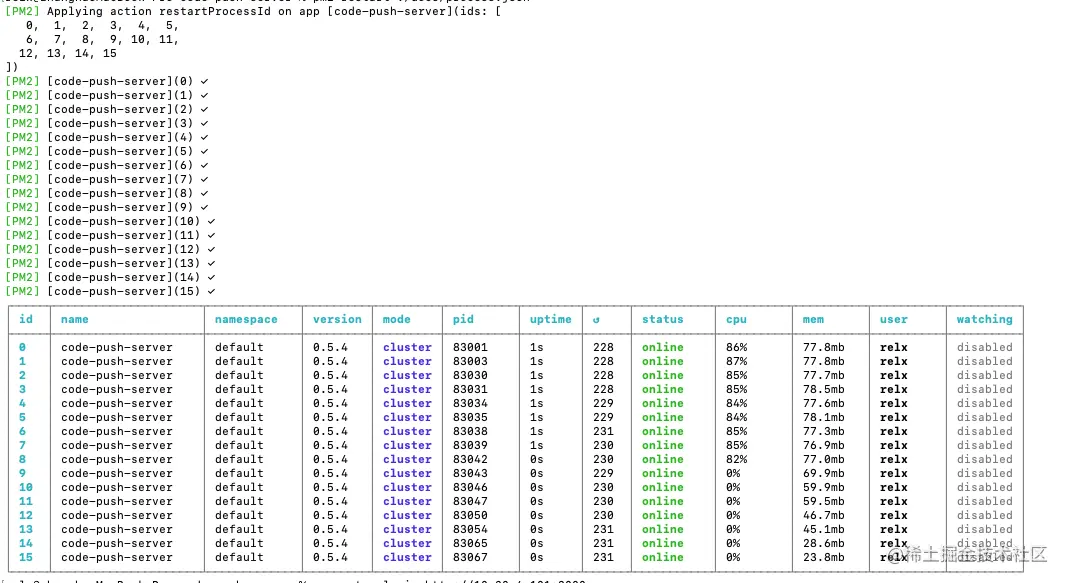The height and width of the screenshot is (583, 1066).
Task: Click mem value 28.6mb
Action: (823, 544)
